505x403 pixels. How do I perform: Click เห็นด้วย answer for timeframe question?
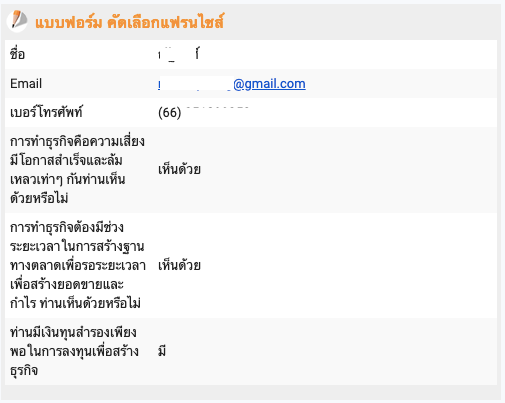(179, 265)
